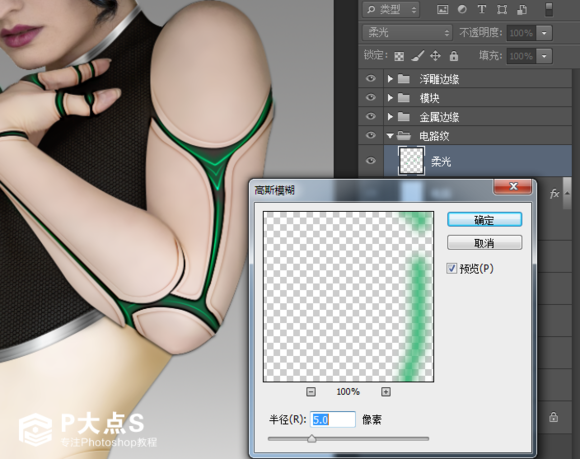This screenshot has height=459, width=580.
Task: Hide the 浮雕边缘 group
Action: pyautogui.click(x=371, y=78)
